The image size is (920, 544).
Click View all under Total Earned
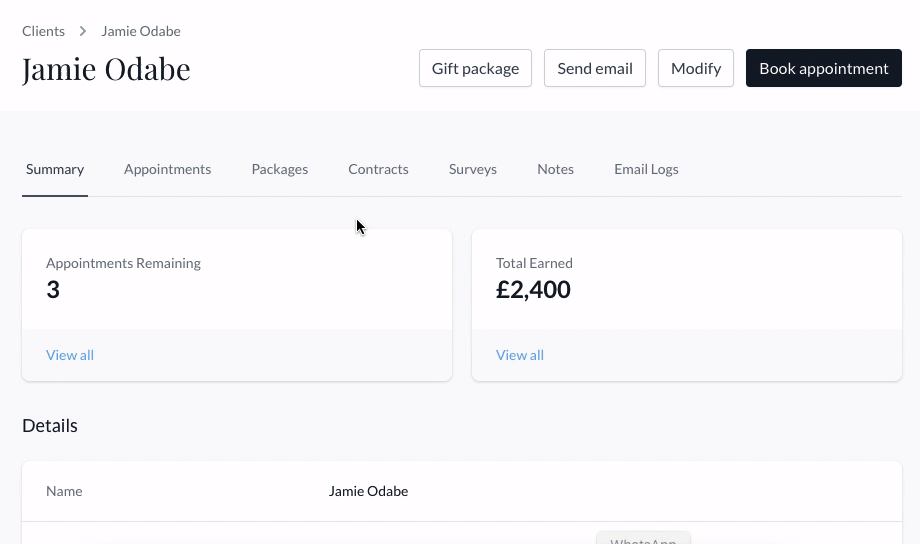[520, 355]
